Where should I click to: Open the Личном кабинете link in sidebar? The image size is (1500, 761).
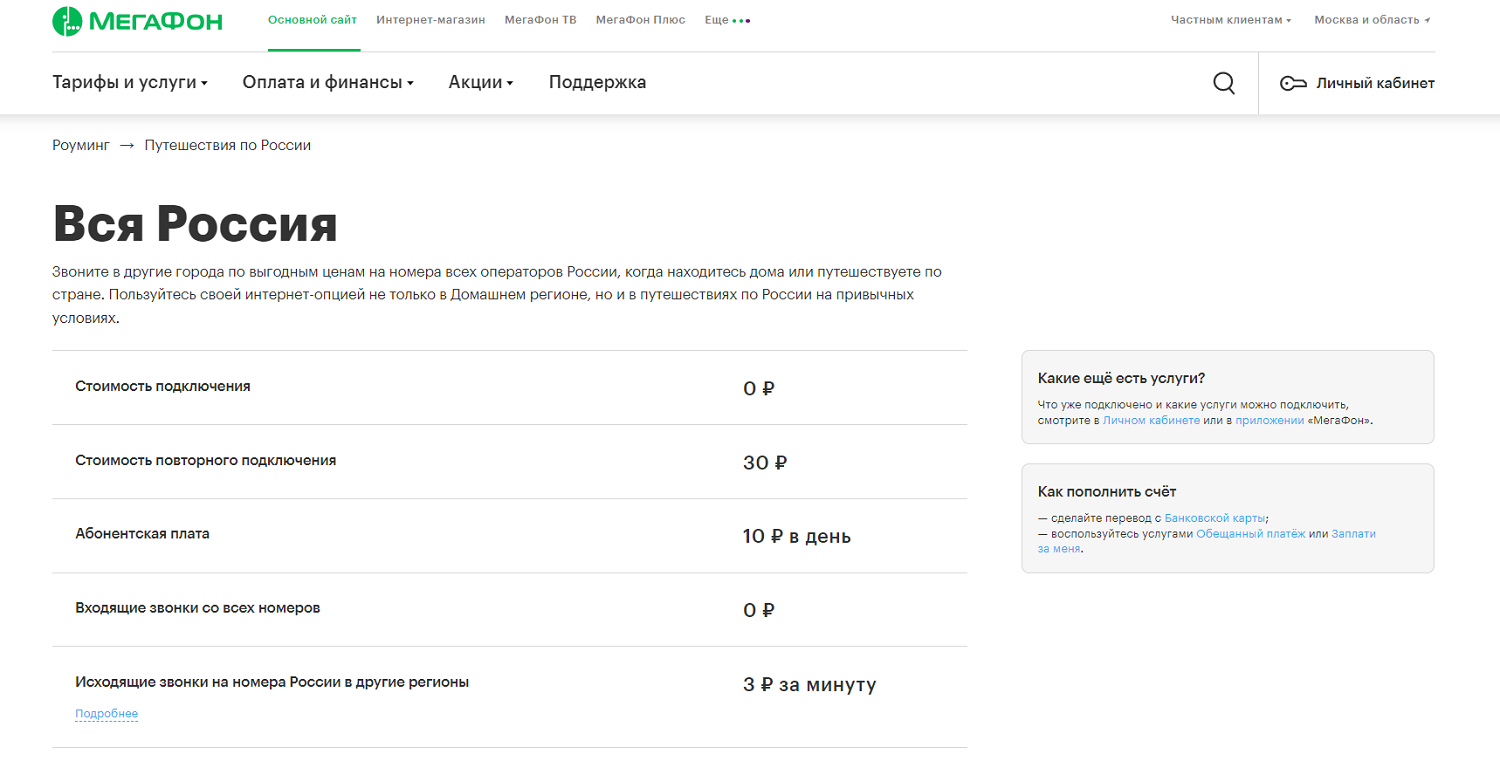tap(1151, 421)
